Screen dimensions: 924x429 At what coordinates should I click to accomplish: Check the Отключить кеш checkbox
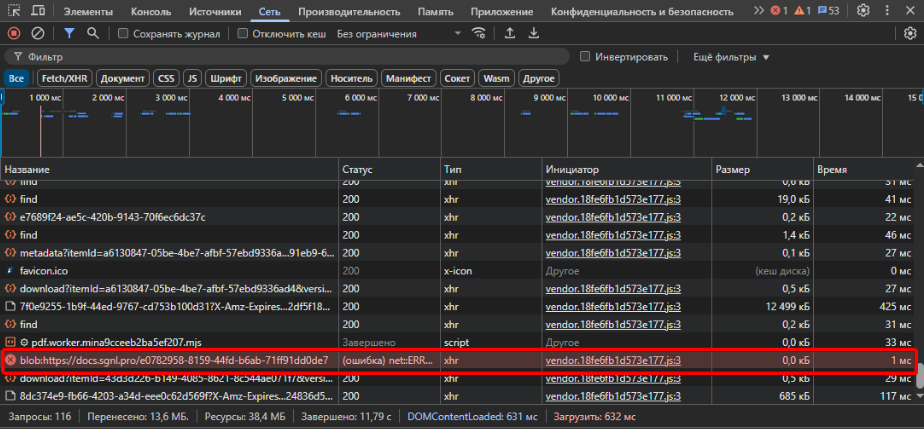(x=243, y=33)
